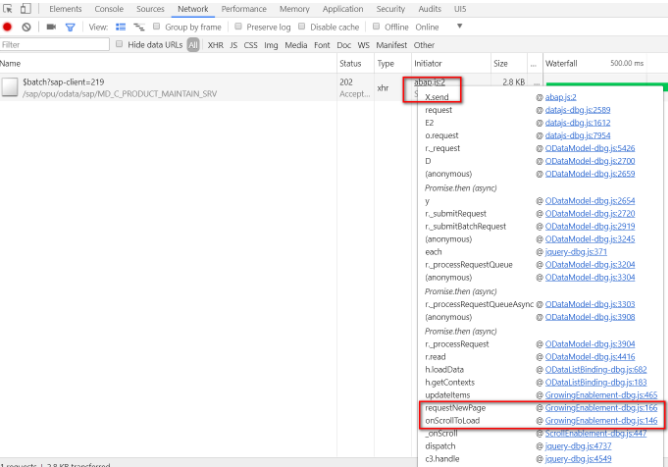Viewport: 668px width, 467px height.
Task: Open the Audits tab
Action: [x=429, y=9]
